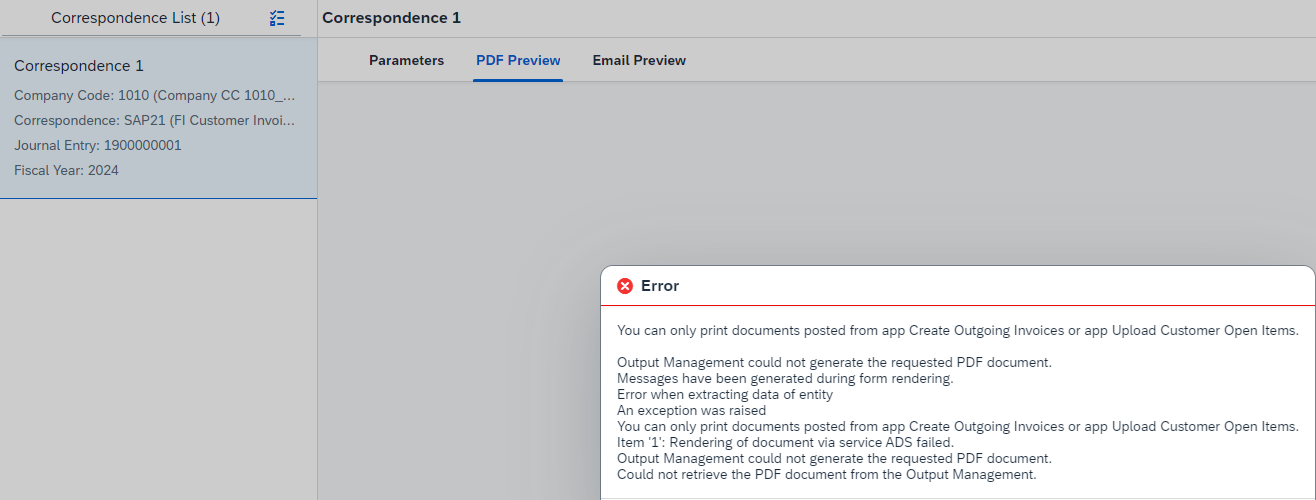Switch to the PDF Preview tab
This screenshot has width=1316, height=500.
pyautogui.click(x=518, y=60)
